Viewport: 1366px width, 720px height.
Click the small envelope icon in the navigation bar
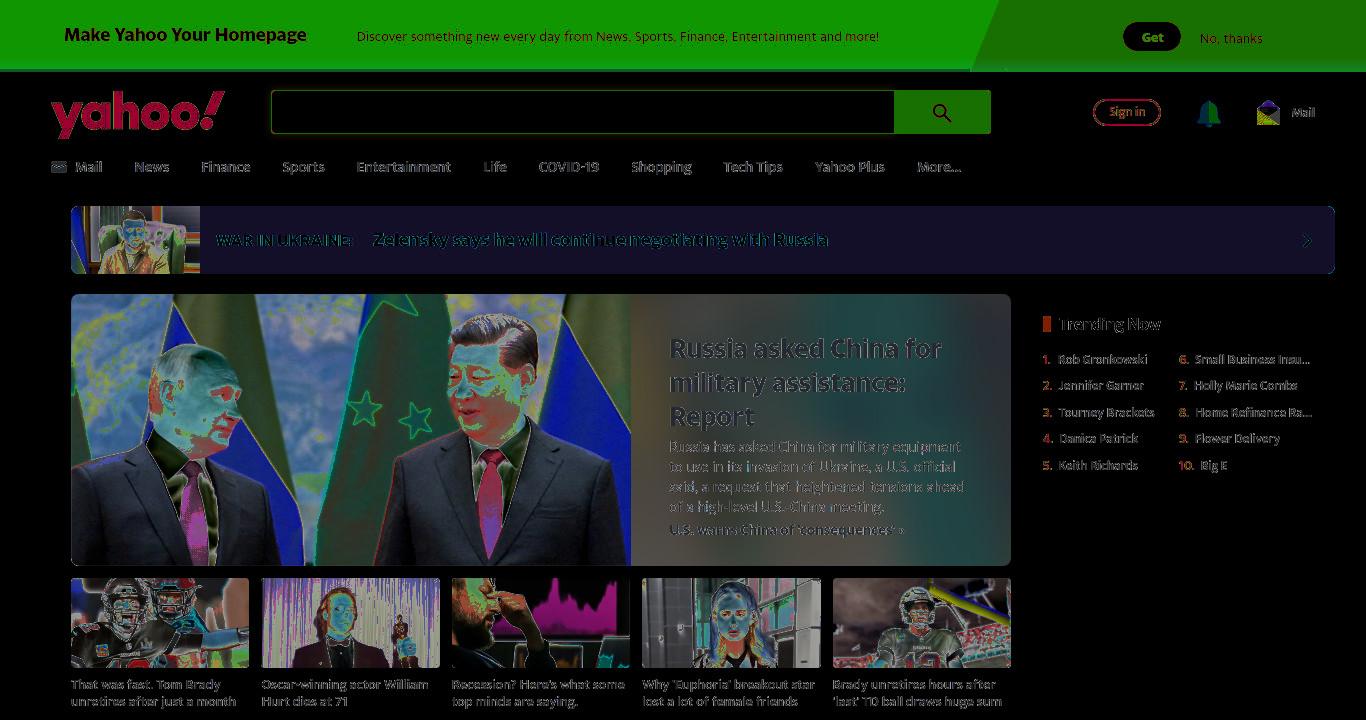click(59, 167)
